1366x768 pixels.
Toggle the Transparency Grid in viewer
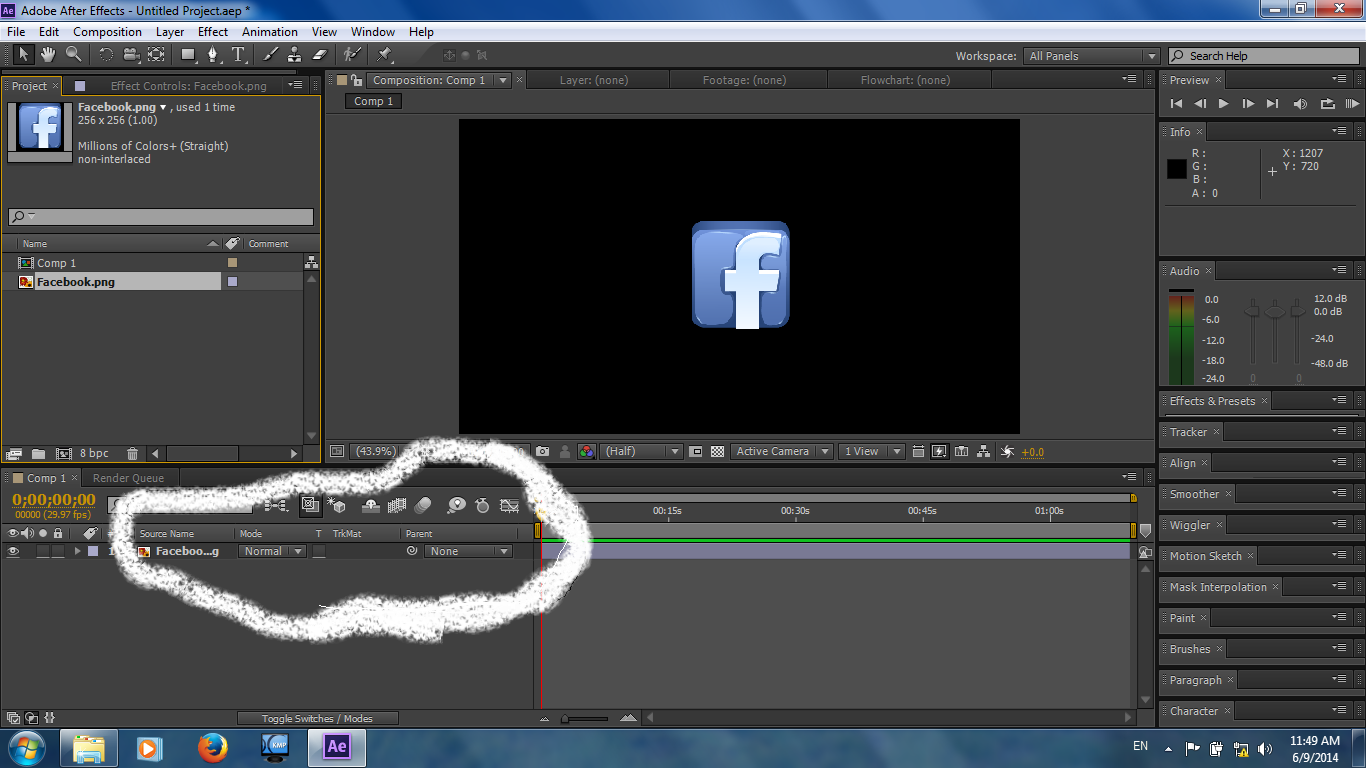[717, 452]
